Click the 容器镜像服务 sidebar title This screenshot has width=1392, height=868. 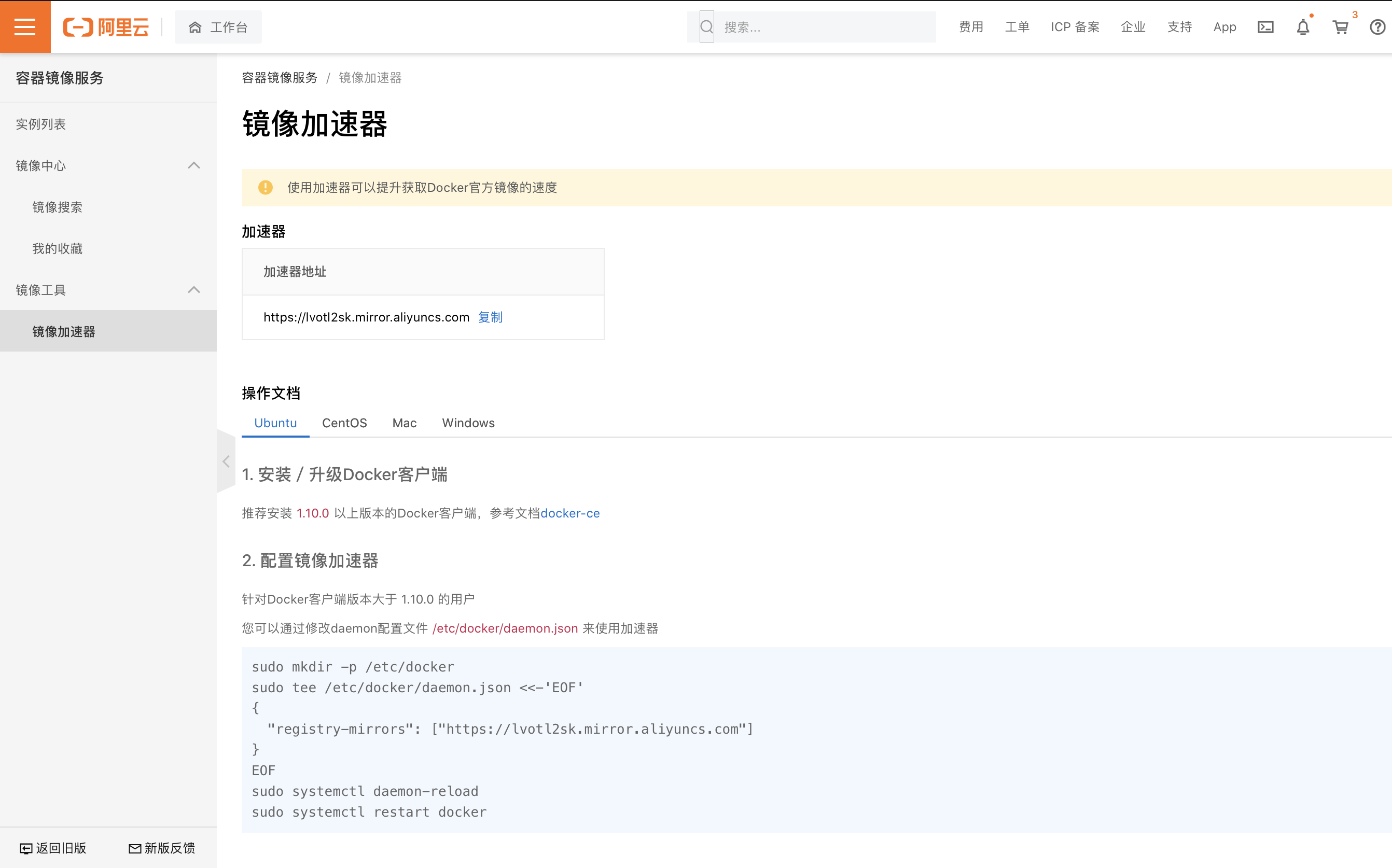point(60,77)
